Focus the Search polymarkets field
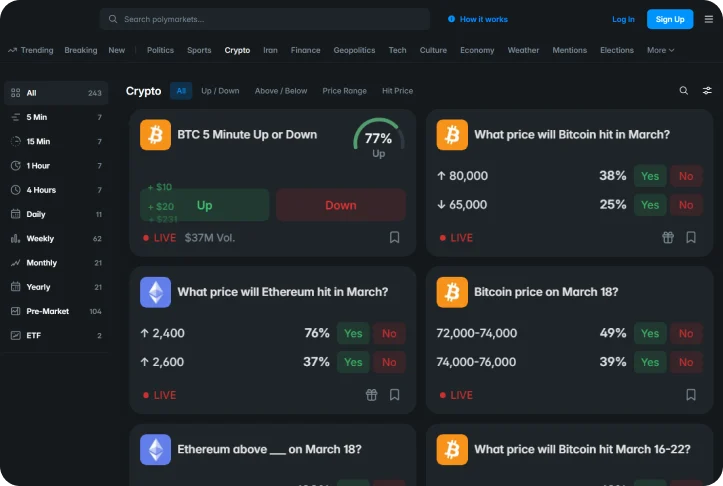This screenshot has height=486, width=723. pyautogui.click(x=265, y=19)
